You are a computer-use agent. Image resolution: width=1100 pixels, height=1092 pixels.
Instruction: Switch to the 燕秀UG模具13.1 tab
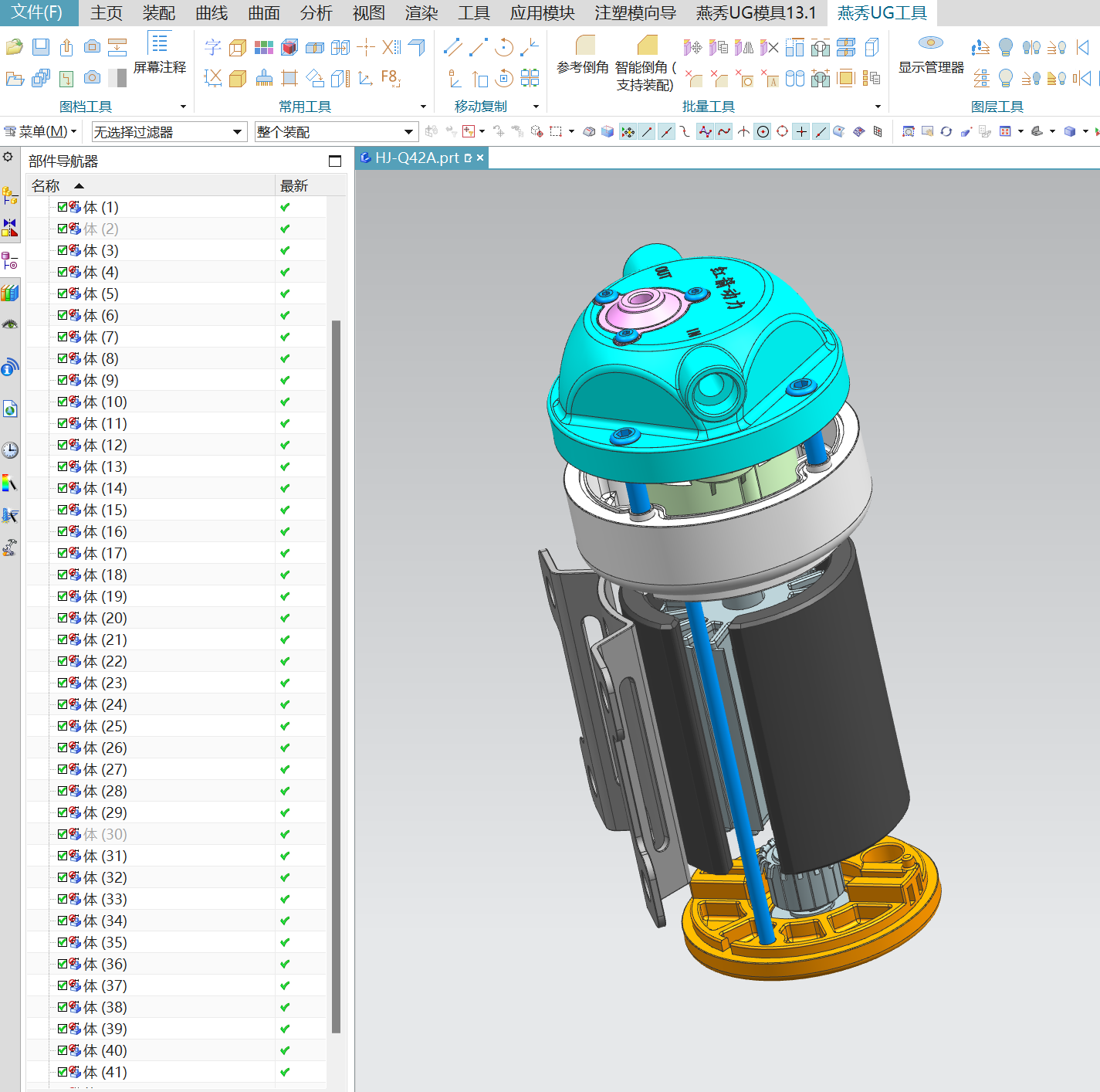(x=756, y=12)
